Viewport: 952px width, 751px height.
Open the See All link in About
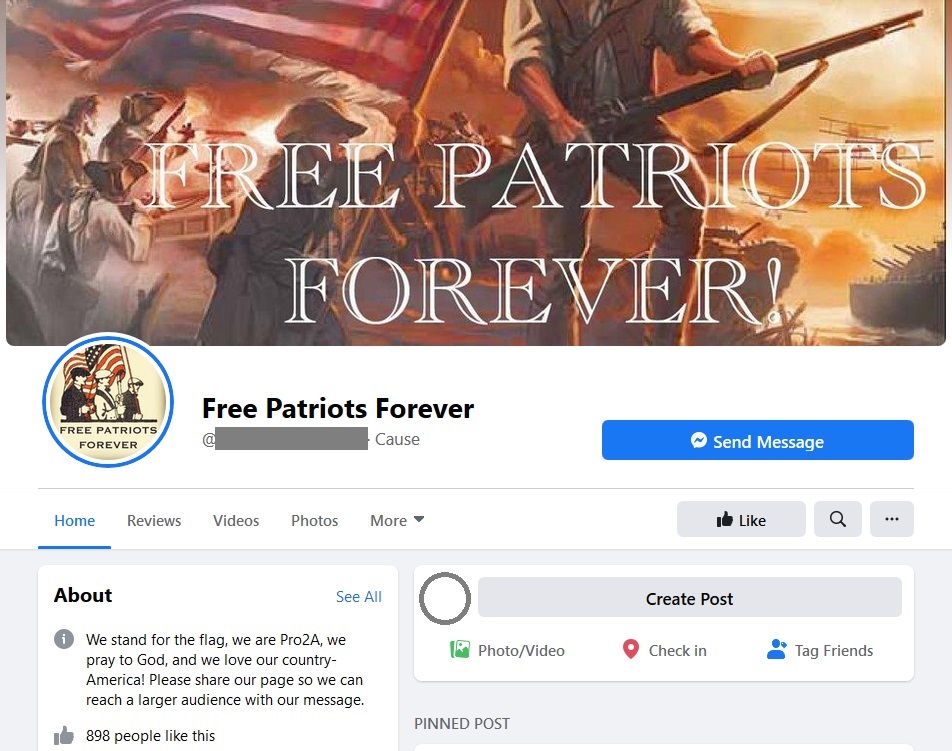click(x=359, y=597)
